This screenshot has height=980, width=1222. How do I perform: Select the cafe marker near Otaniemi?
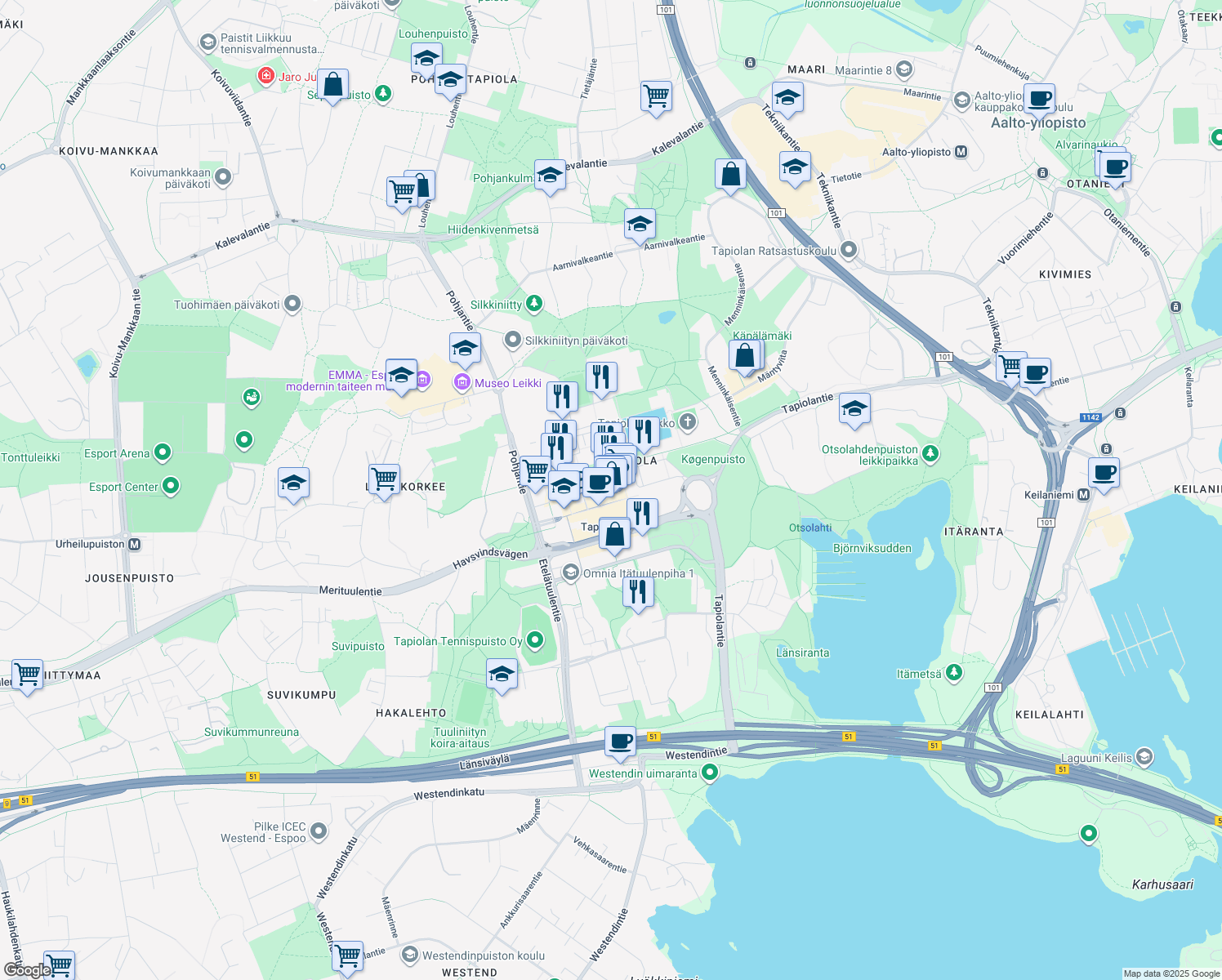[x=1115, y=167]
